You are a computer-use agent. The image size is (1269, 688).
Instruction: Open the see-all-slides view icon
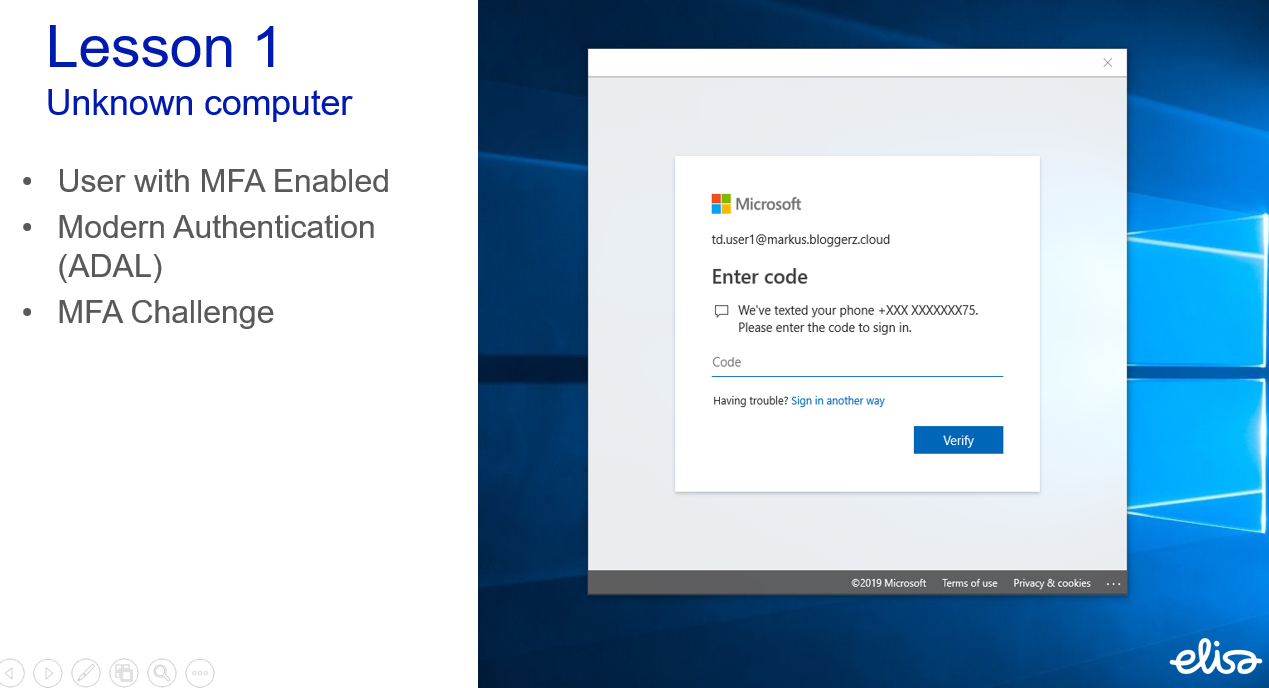coord(124,673)
